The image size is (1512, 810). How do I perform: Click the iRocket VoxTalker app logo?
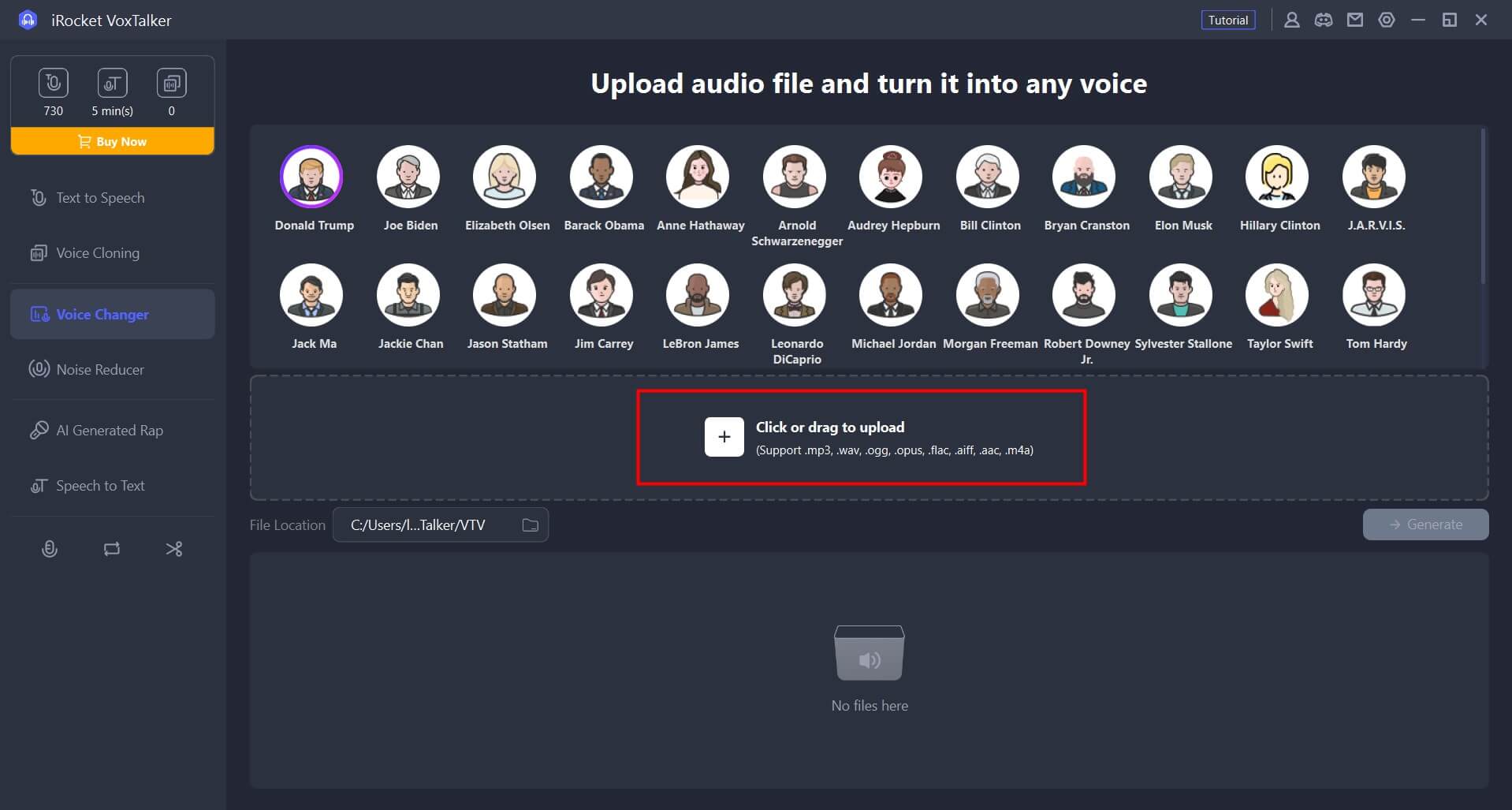pyautogui.click(x=28, y=20)
